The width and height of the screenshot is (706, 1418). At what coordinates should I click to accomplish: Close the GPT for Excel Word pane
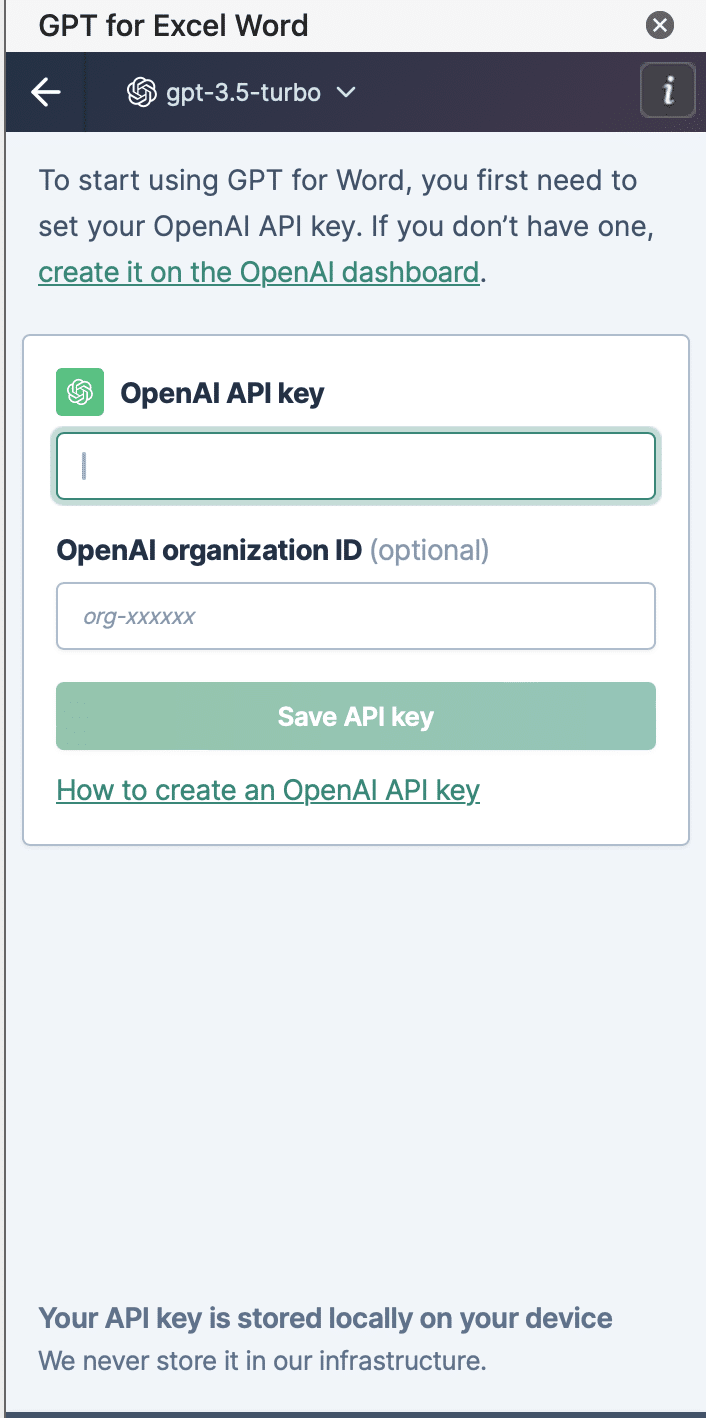659,25
